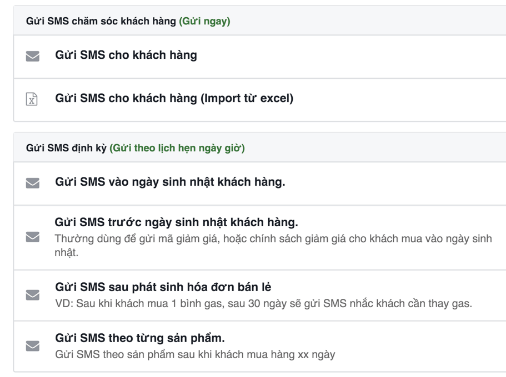
Task: Click the 'VD: Sau khi khách mua 1 bình gas' description
Action: click(263, 303)
